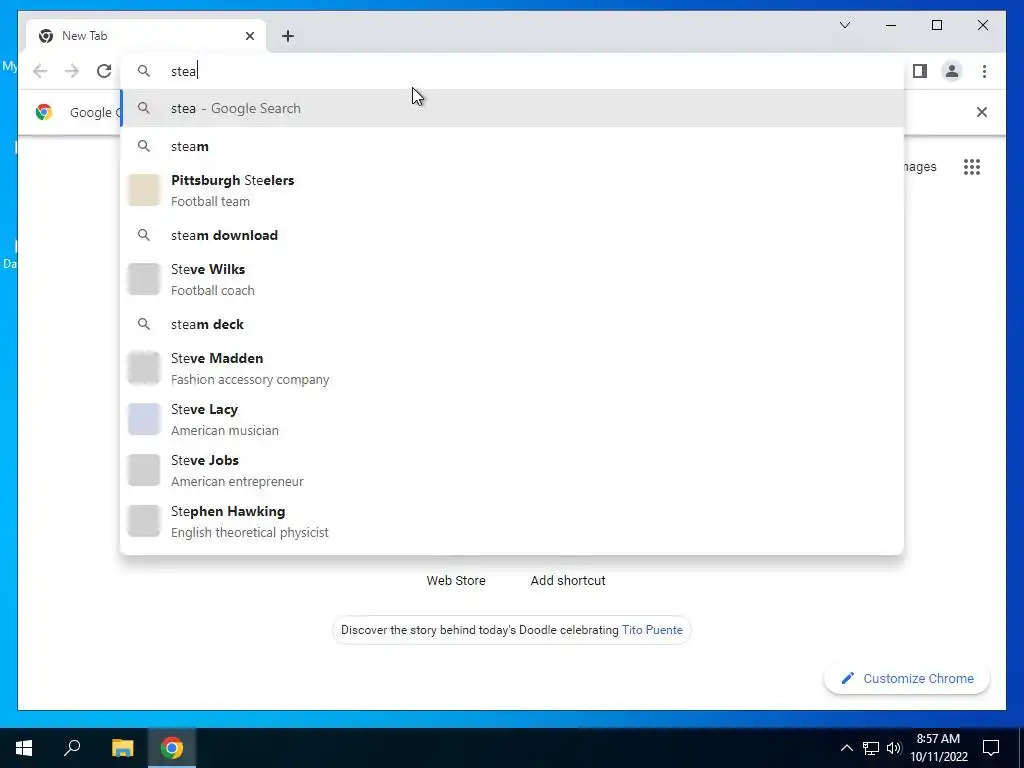Pick the 'steam deck' suggestion
This screenshot has height=768, width=1024.
pos(513,324)
